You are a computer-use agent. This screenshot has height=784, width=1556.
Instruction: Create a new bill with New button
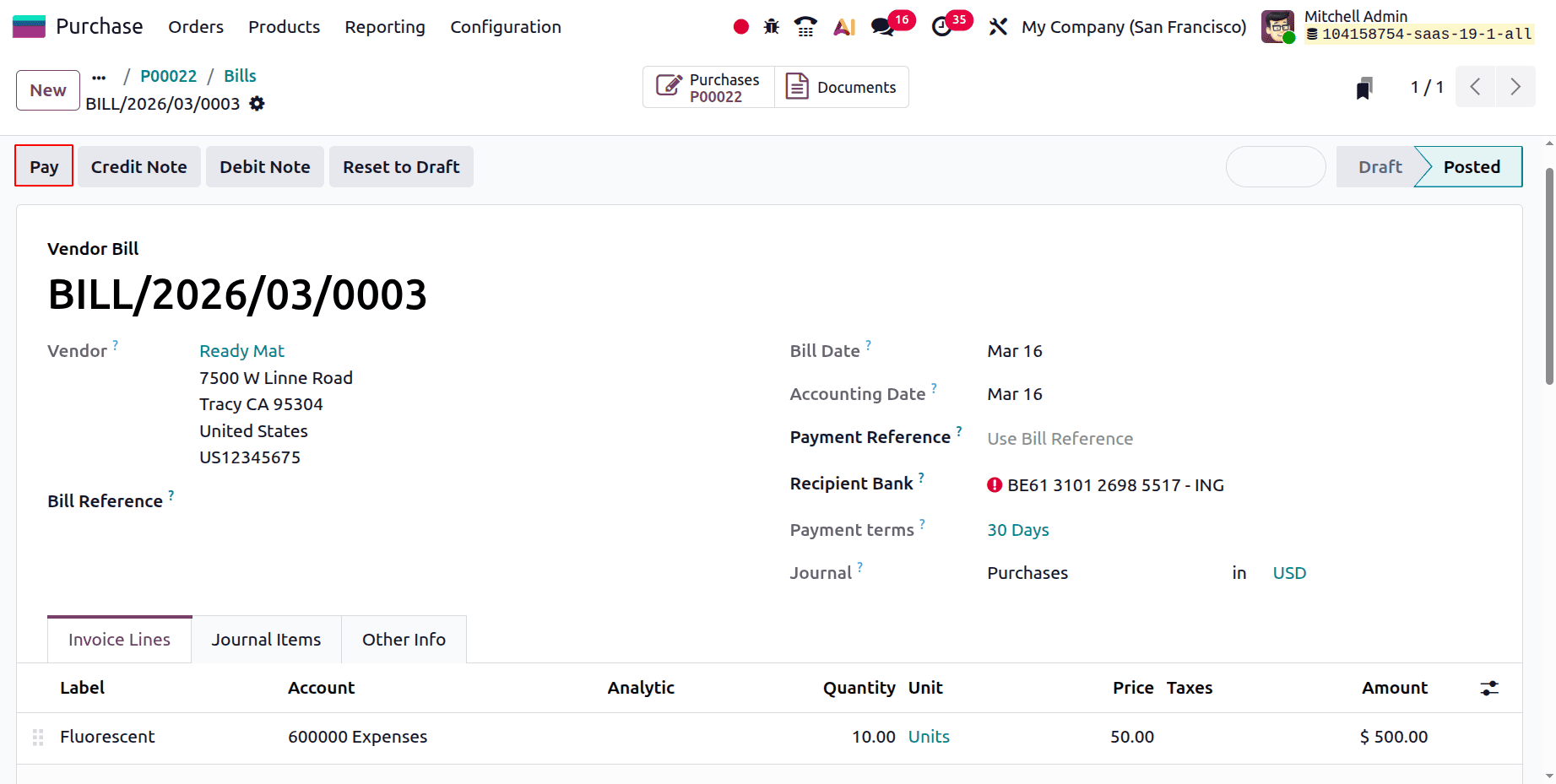[x=47, y=89]
